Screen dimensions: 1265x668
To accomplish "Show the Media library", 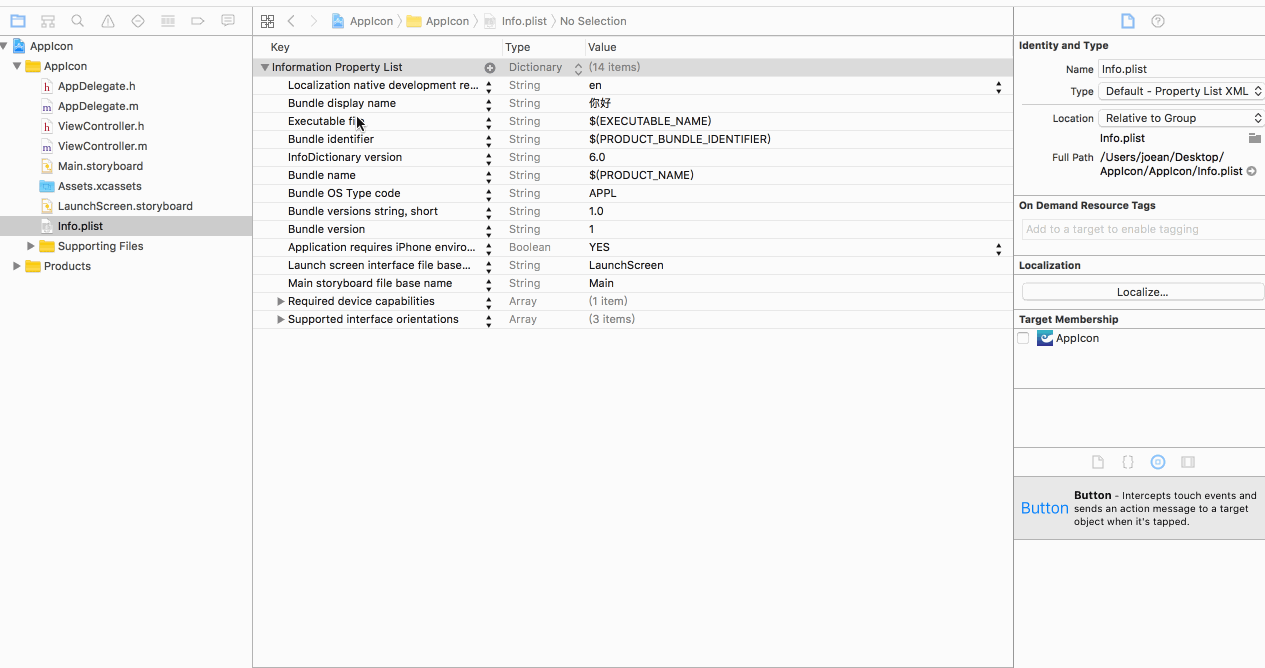I will (1188, 462).
